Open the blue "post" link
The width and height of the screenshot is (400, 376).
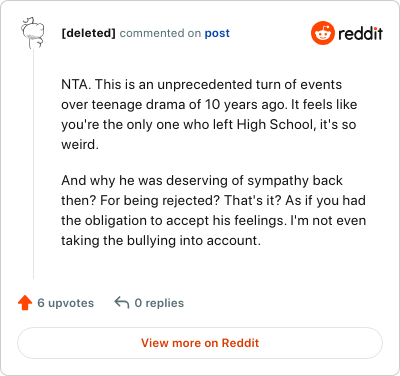tap(217, 33)
